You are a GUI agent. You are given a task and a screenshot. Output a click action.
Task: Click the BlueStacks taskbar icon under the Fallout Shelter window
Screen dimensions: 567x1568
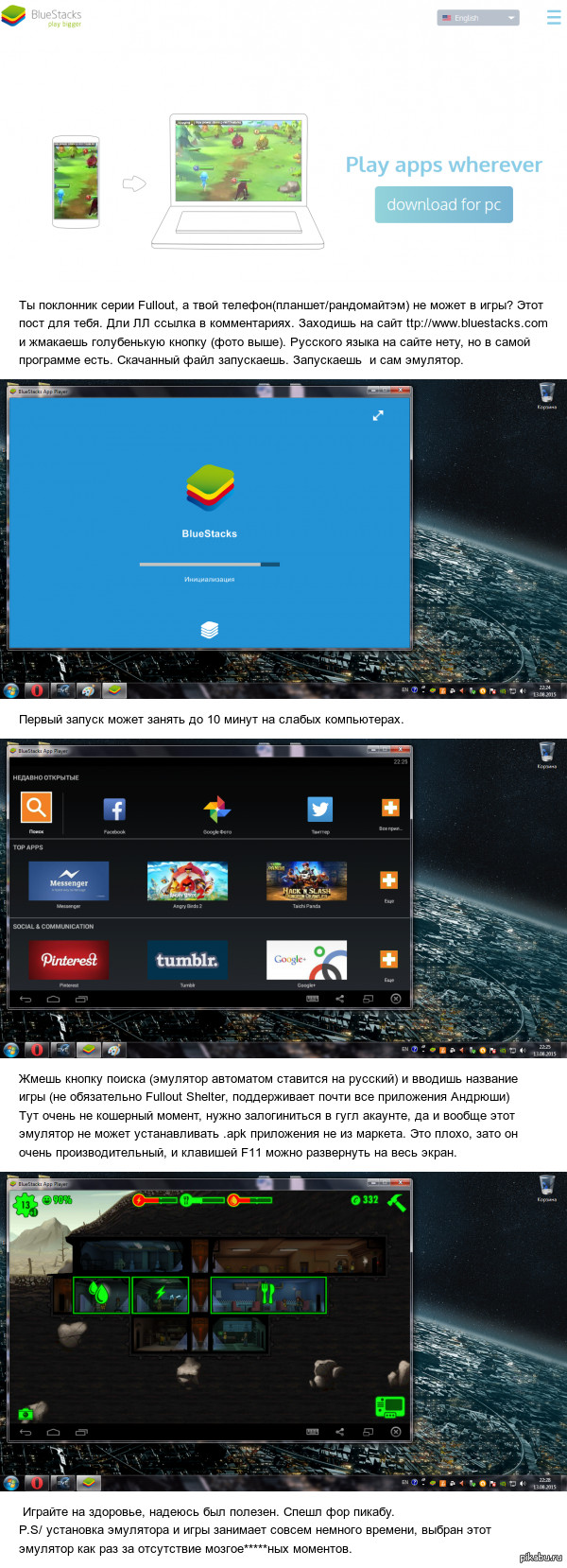[x=88, y=1483]
